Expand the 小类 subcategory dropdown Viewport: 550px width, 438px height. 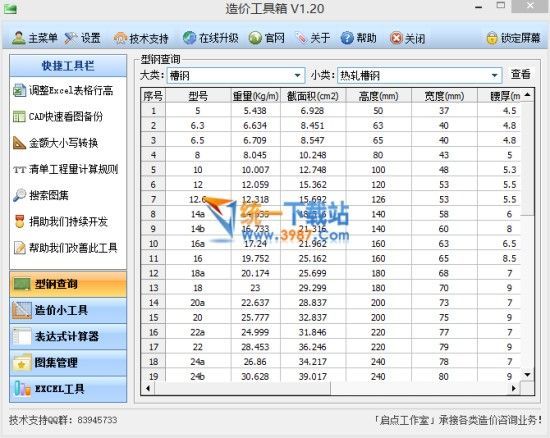click(x=494, y=75)
